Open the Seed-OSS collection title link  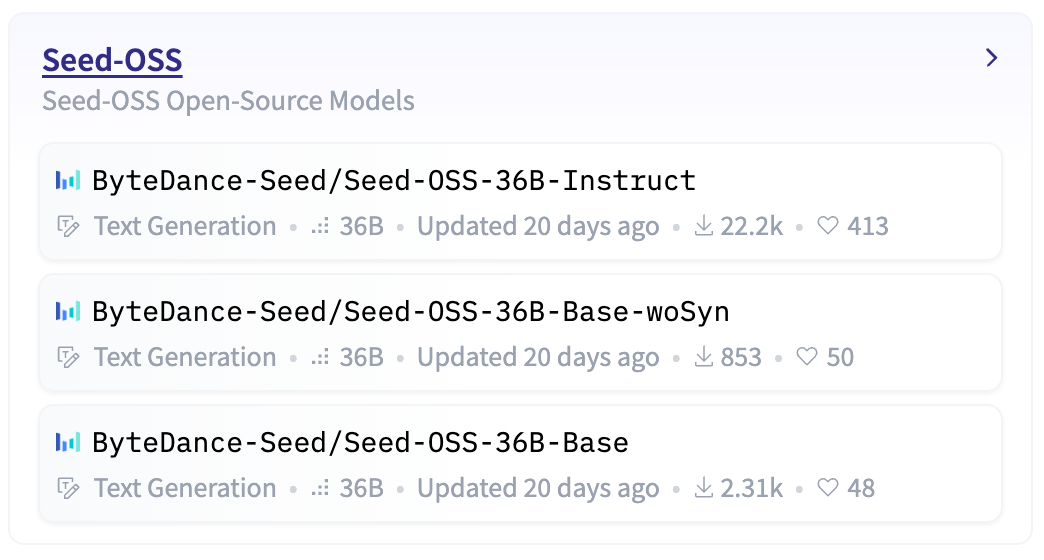click(x=112, y=61)
